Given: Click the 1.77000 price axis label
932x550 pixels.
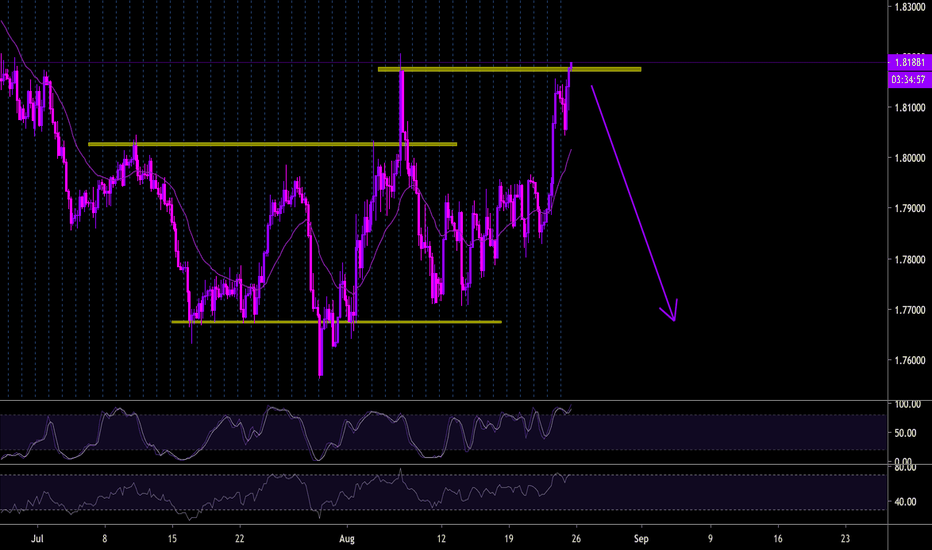Looking at the screenshot, I should (910, 310).
